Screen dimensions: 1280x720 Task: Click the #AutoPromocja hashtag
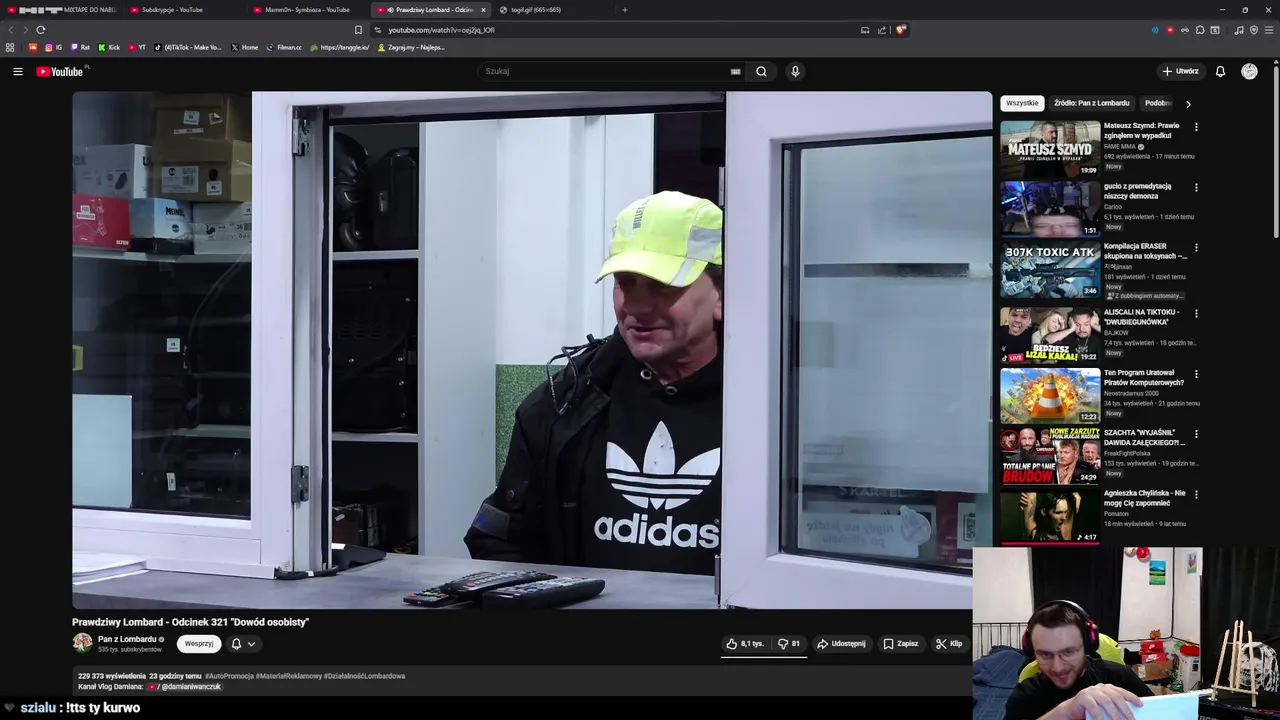tap(230, 676)
